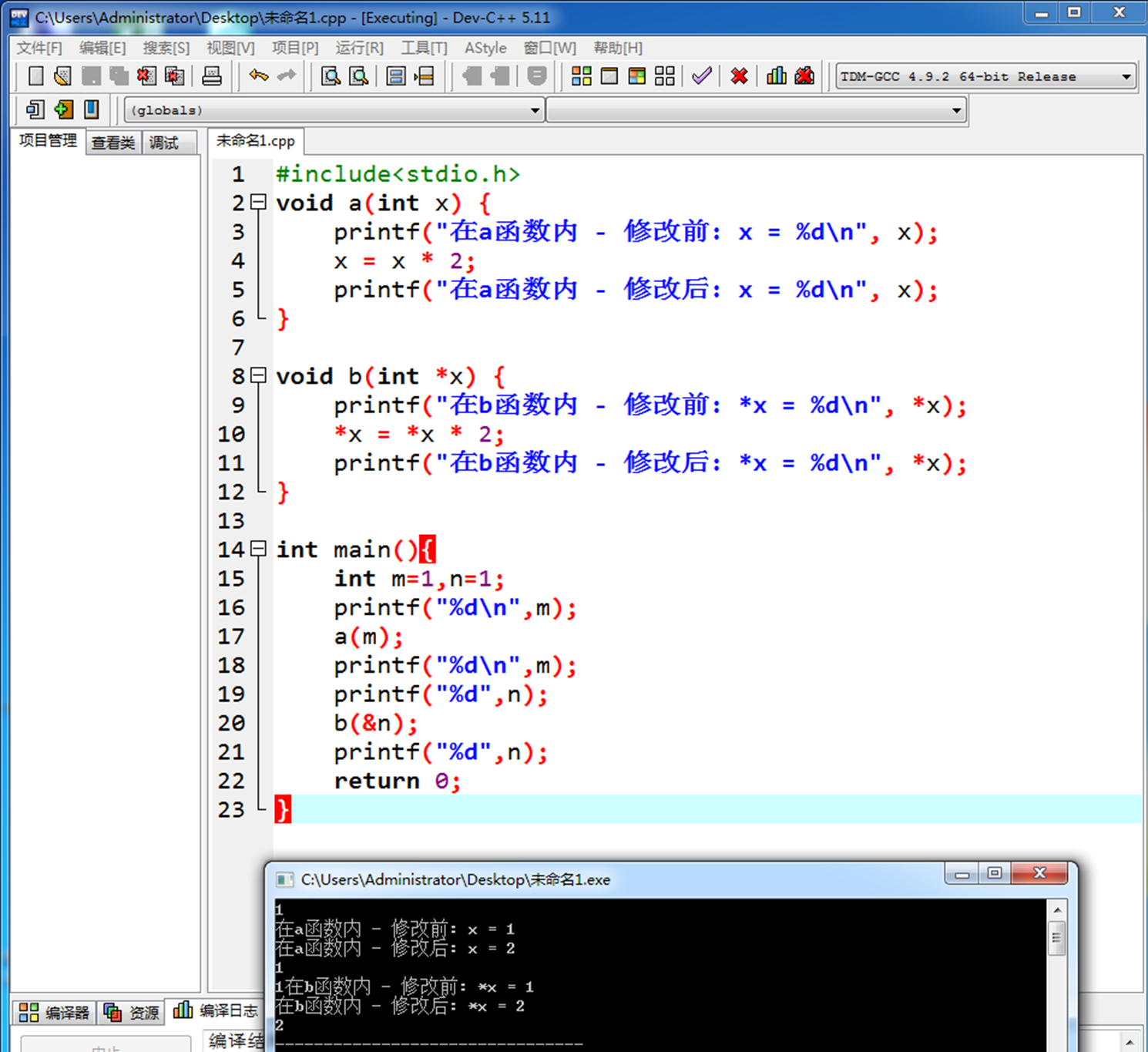Click the highlighted closing brace on line 23

tap(283, 809)
